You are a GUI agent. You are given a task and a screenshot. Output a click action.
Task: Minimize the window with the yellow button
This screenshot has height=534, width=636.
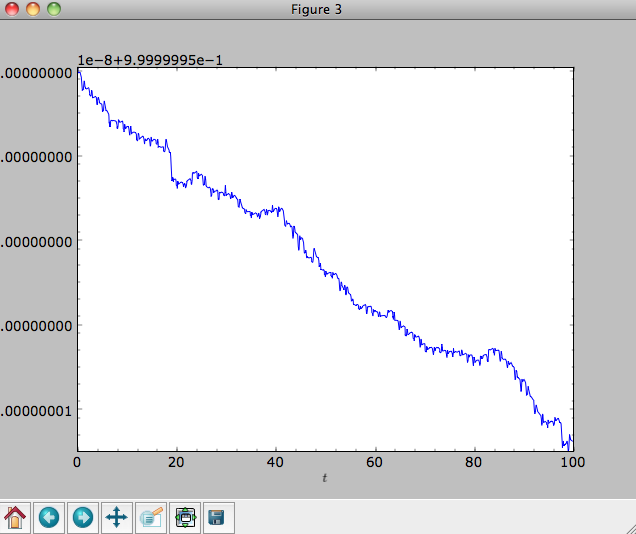(x=33, y=9)
